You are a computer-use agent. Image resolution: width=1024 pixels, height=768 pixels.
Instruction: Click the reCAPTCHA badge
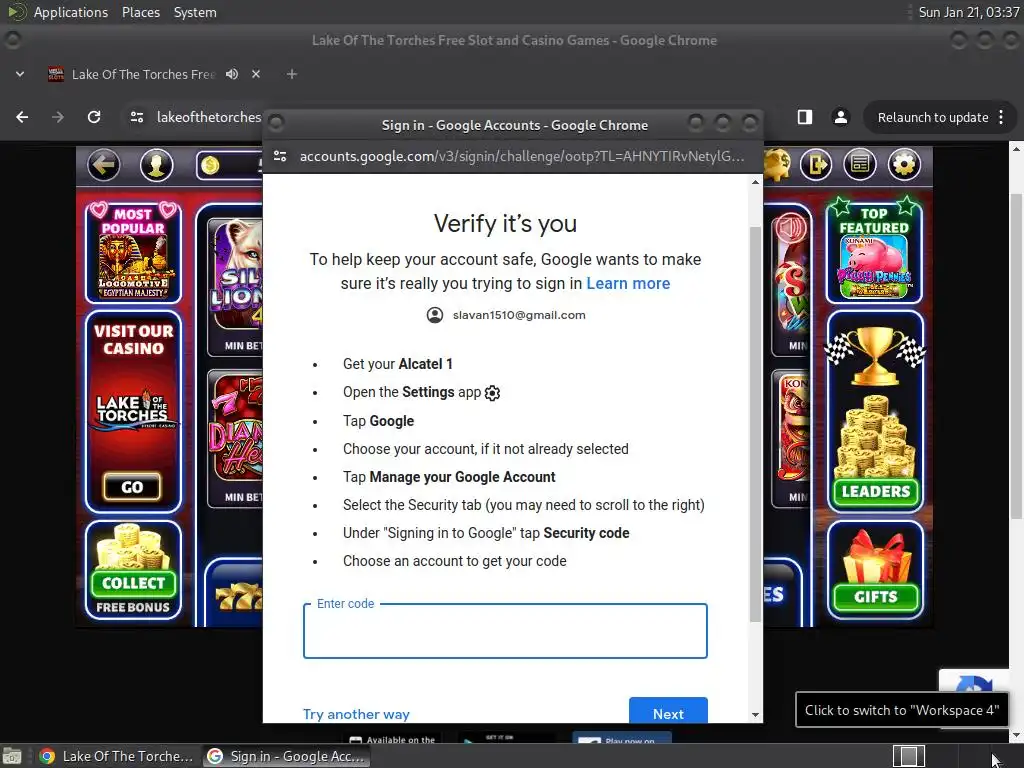973,681
